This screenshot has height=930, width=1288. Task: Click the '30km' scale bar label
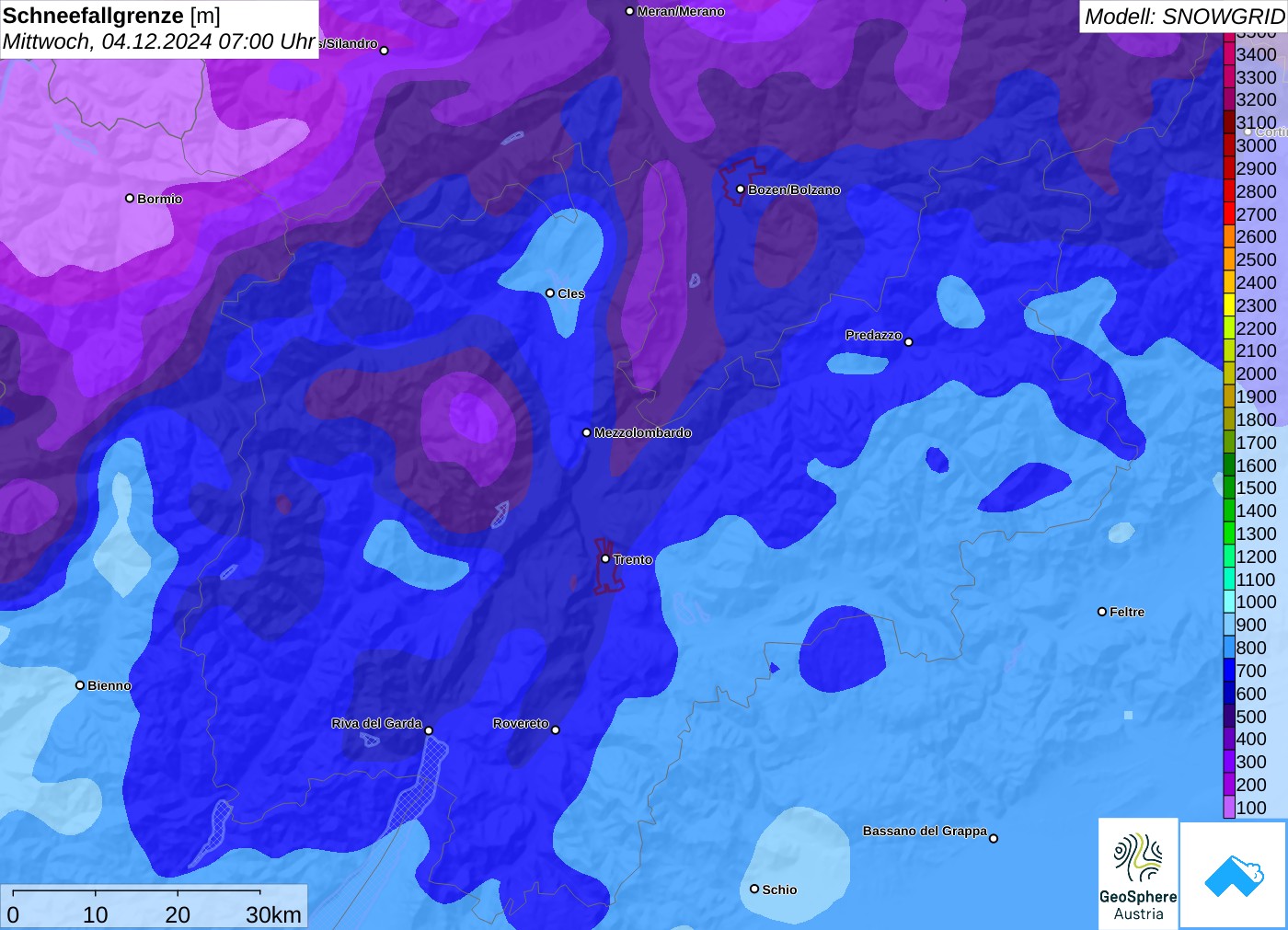pos(273,915)
